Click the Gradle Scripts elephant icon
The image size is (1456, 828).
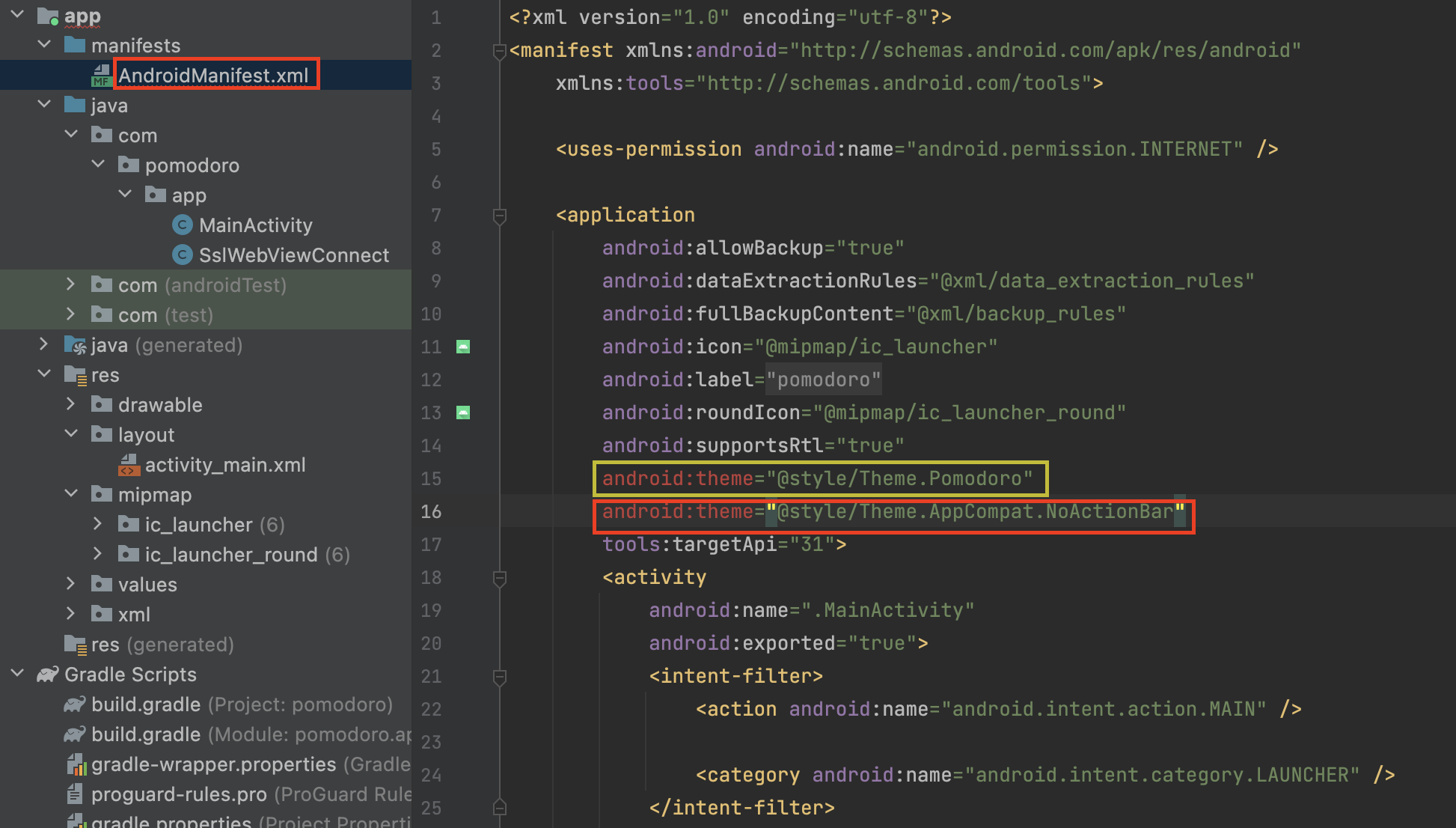48,675
